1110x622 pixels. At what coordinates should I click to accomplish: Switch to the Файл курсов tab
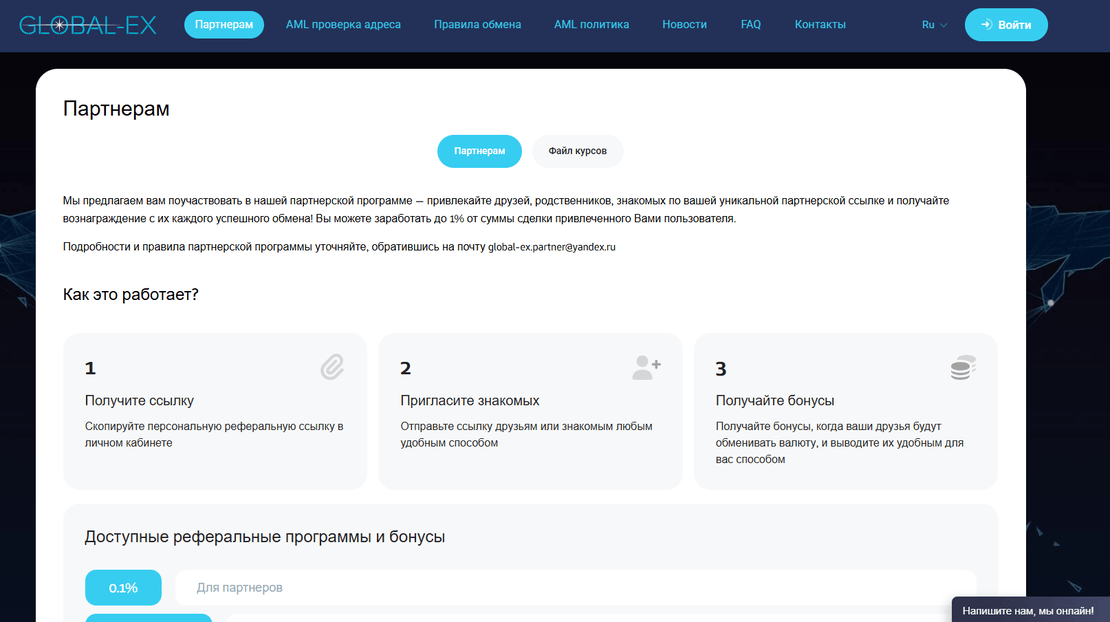577,151
